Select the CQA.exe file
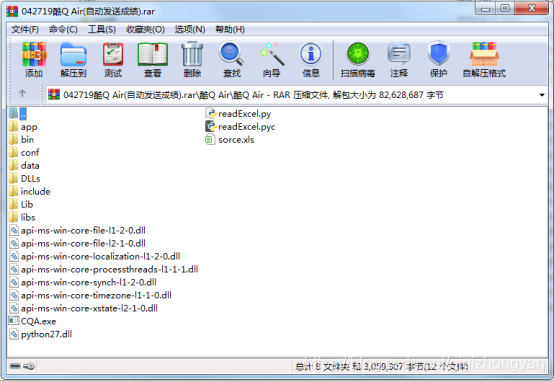This screenshot has height=382, width=554. 32,321
